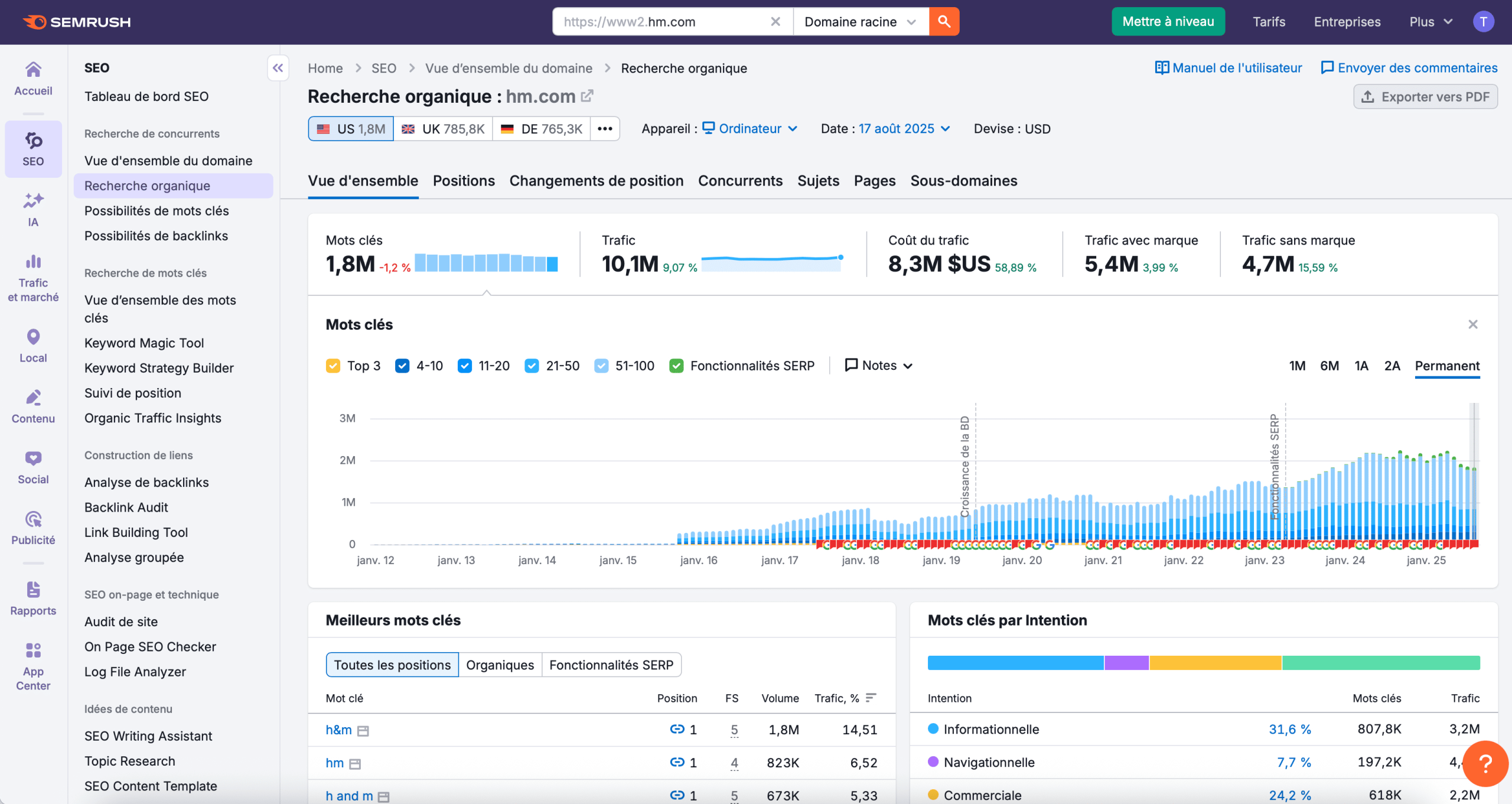Image resolution: width=1512 pixels, height=804 pixels.
Task: Switch to Changements de position tab
Action: point(597,181)
